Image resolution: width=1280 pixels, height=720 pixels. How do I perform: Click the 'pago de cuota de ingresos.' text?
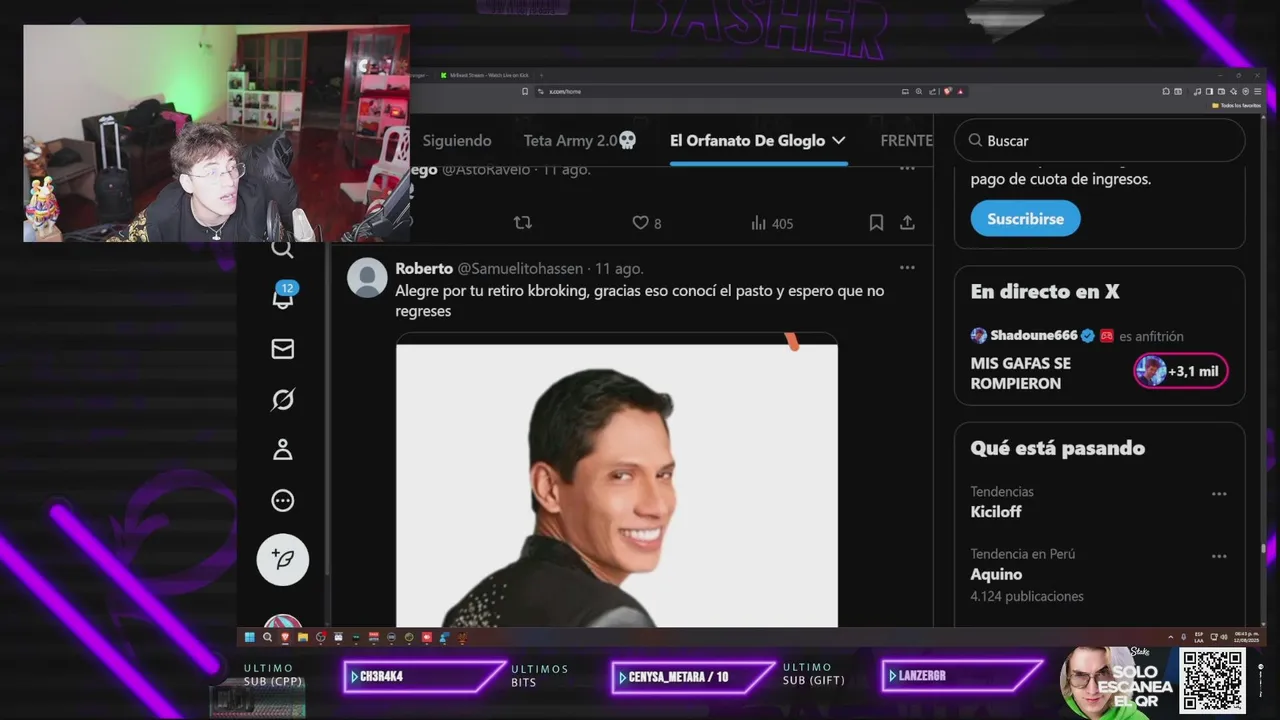(x=1061, y=180)
